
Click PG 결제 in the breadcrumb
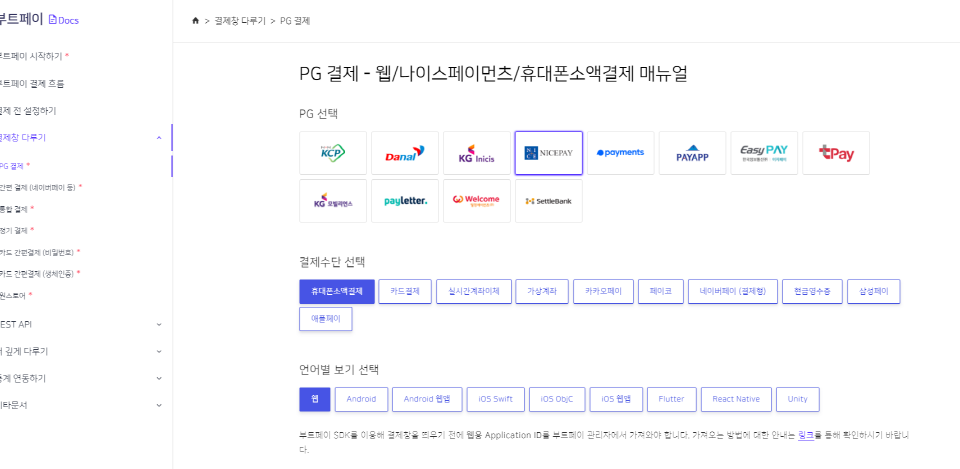tap(295, 21)
